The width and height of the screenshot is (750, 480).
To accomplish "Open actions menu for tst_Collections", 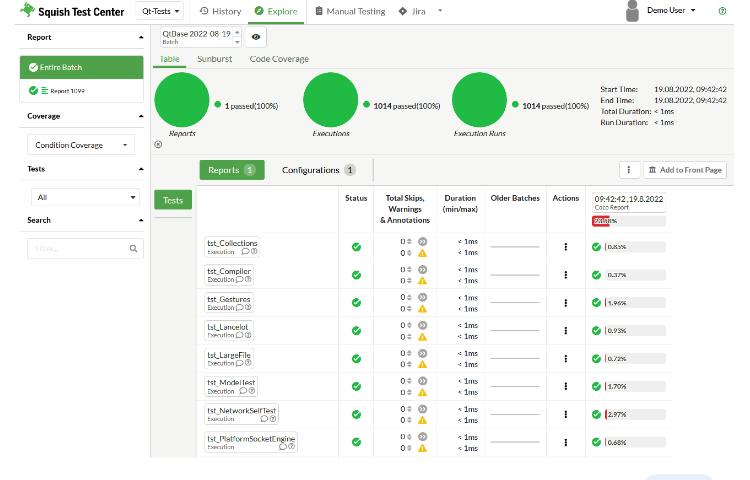I will tap(565, 247).
